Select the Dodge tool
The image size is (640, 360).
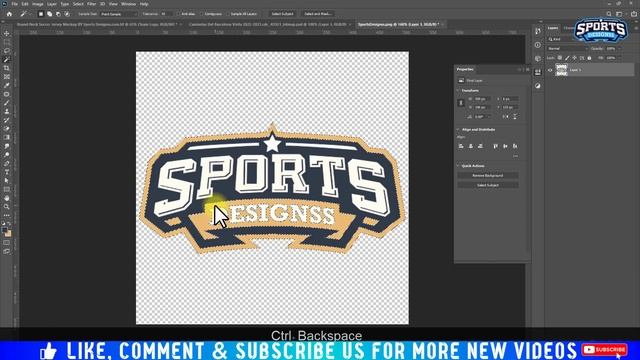point(7,155)
